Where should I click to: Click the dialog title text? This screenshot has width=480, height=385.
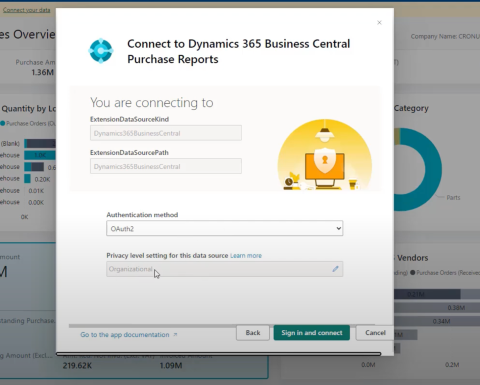[239, 51]
